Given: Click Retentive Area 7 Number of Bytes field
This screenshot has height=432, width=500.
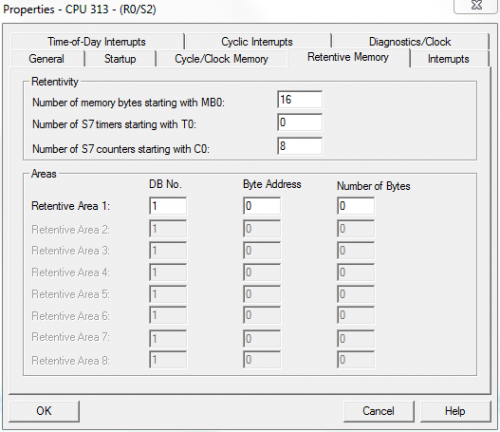Looking at the screenshot, I should [x=356, y=339].
